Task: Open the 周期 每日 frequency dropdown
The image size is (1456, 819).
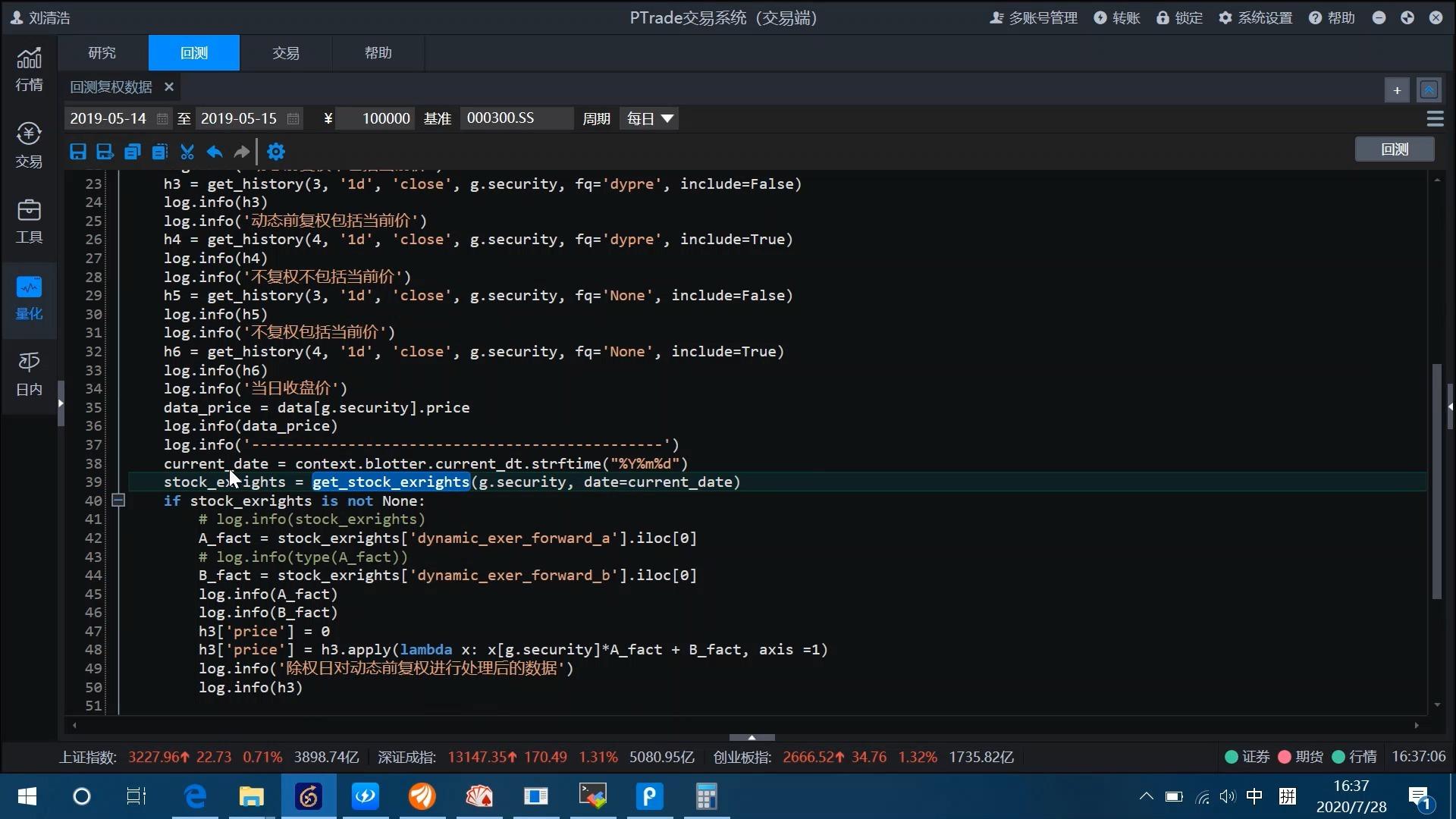Action: (649, 118)
